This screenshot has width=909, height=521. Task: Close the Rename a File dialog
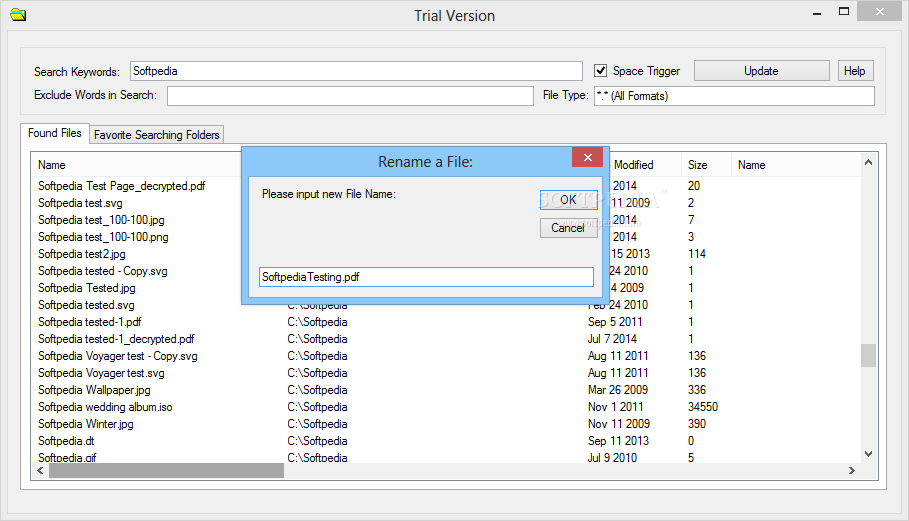pos(587,158)
